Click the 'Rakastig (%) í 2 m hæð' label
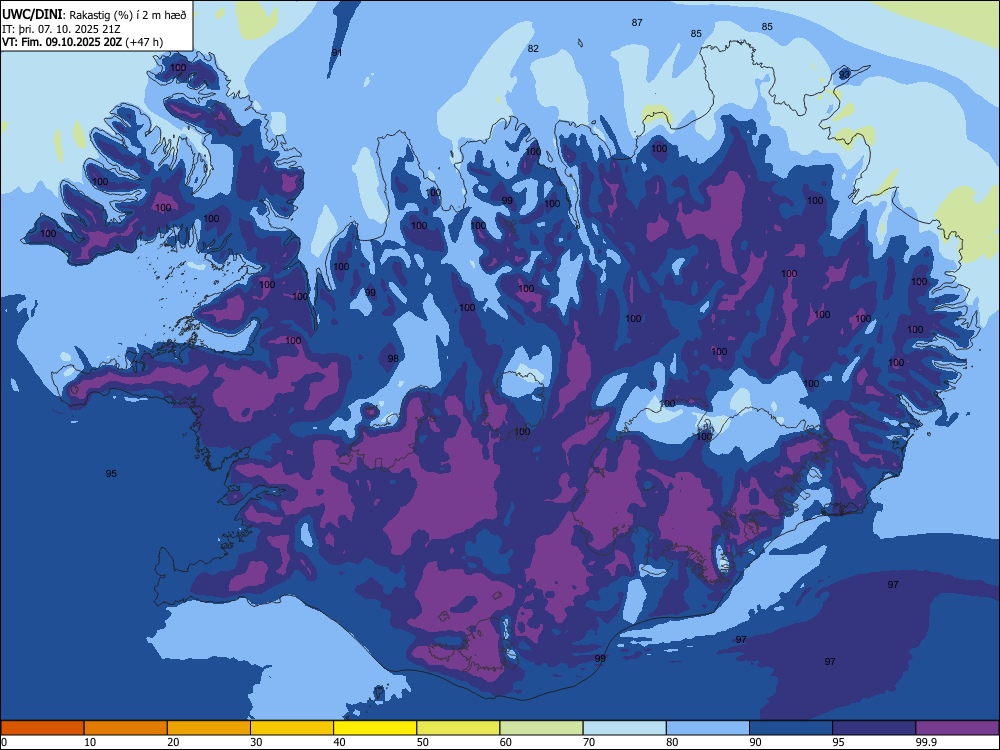1000x750 pixels. 128,15
